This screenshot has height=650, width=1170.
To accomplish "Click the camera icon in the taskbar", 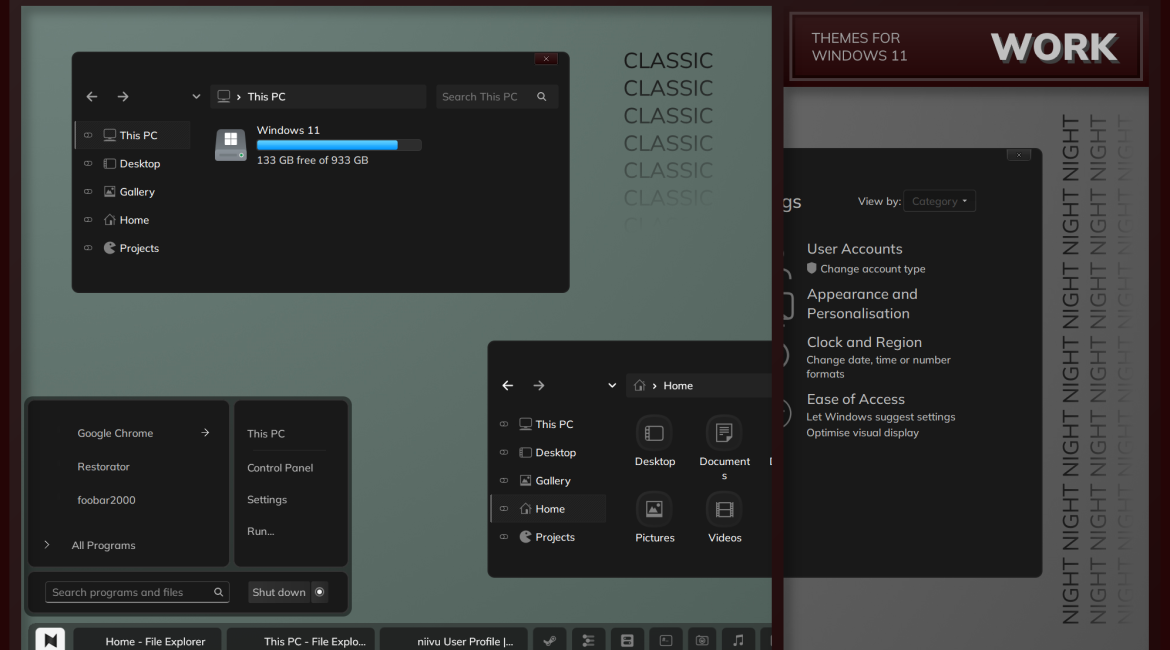I will [702, 641].
